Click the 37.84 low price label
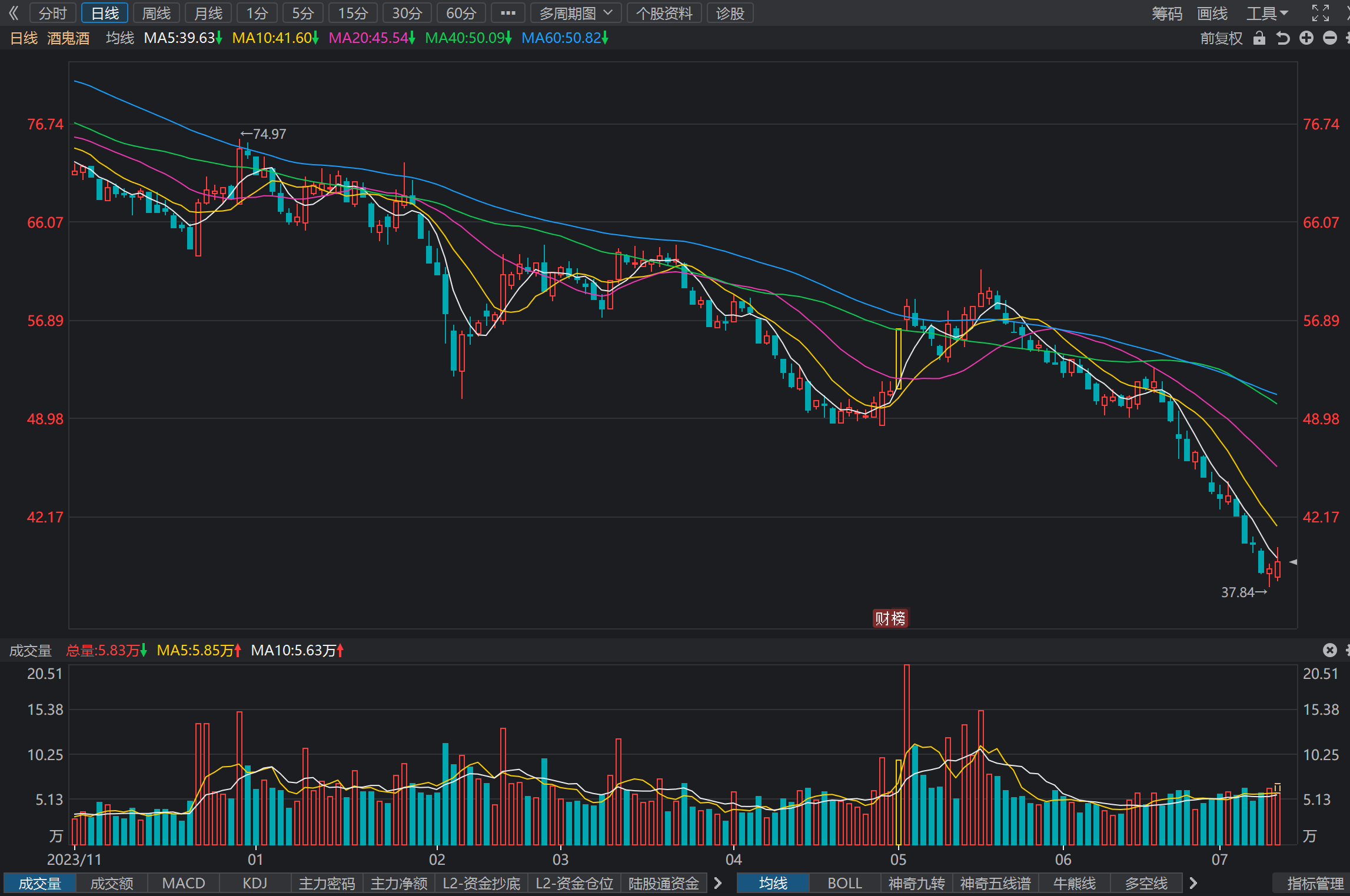Screen dimensions: 1350x896 [1243, 592]
